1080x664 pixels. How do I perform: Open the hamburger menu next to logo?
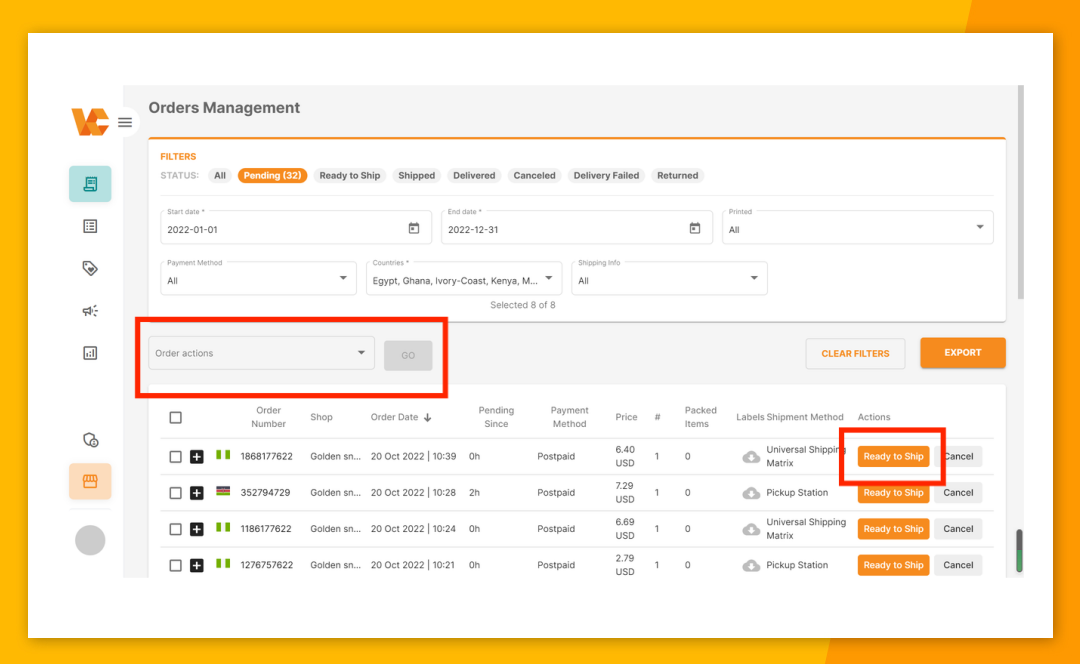point(125,123)
